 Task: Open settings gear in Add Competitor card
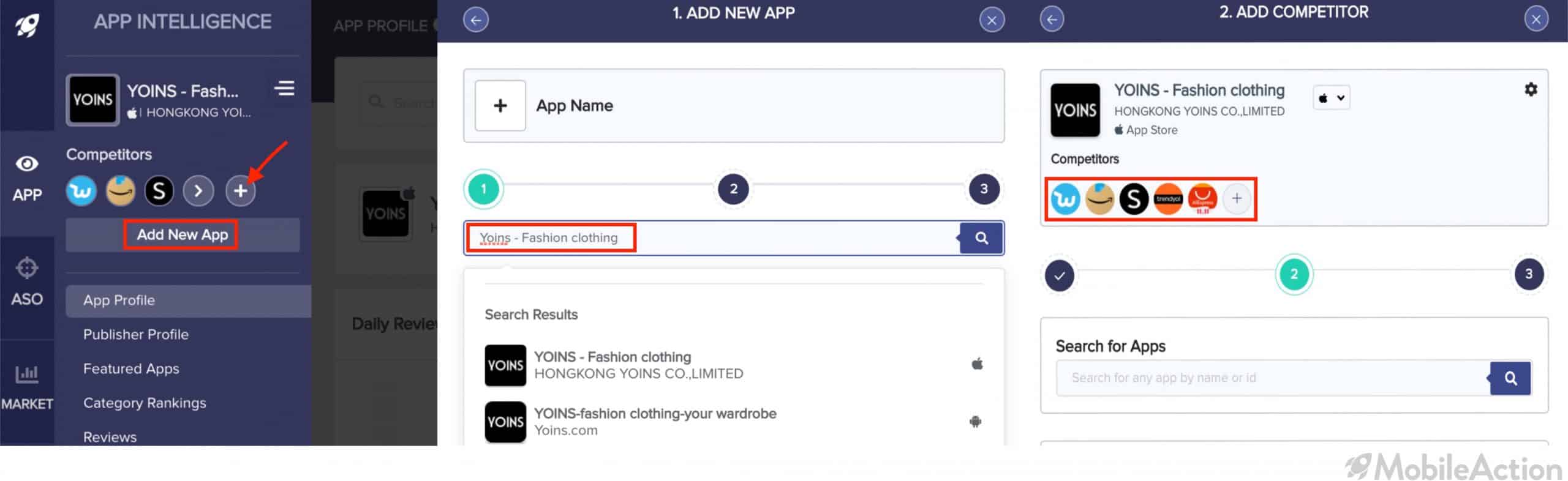[1531, 89]
